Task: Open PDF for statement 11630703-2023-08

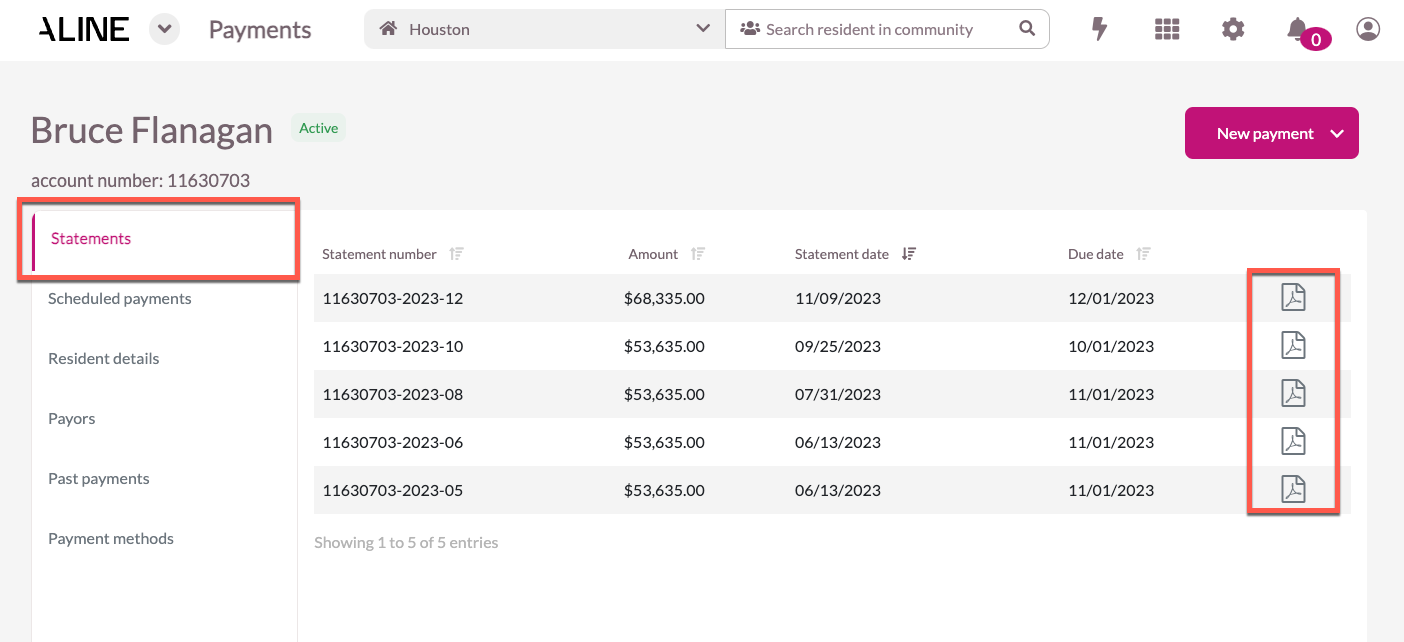Action: [1293, 394]
